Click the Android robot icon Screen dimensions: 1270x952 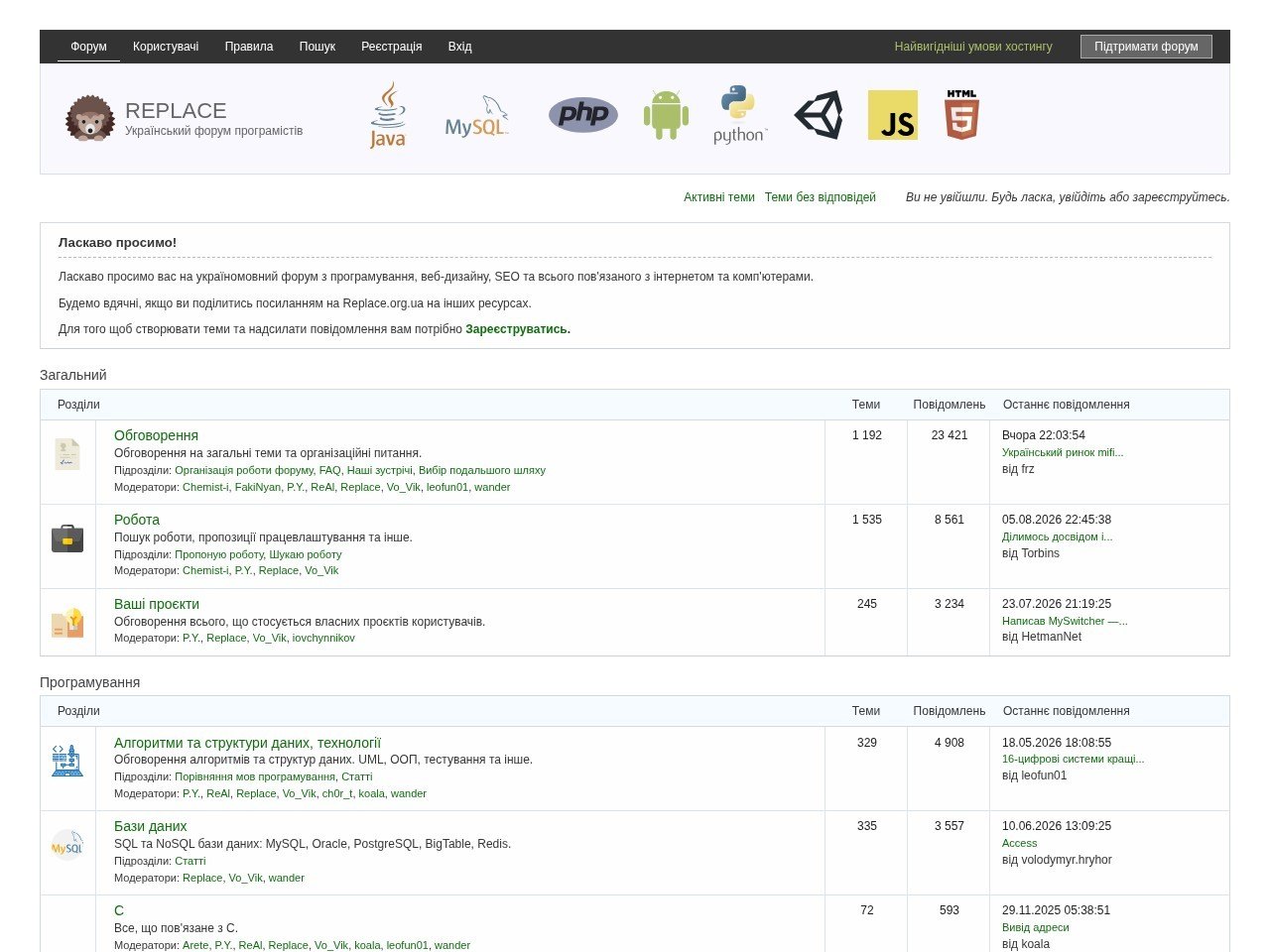(666, 115)
